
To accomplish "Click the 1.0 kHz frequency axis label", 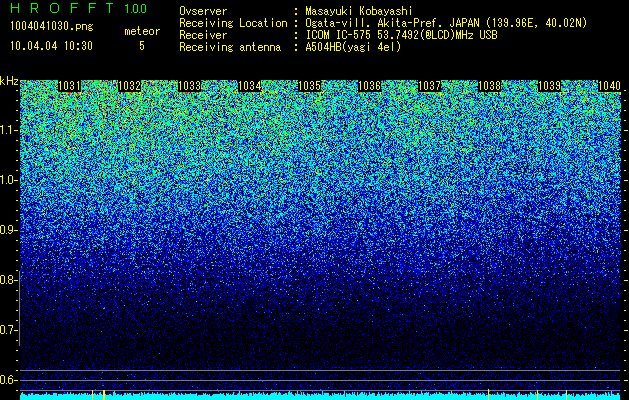I will (x=8, y=180).
